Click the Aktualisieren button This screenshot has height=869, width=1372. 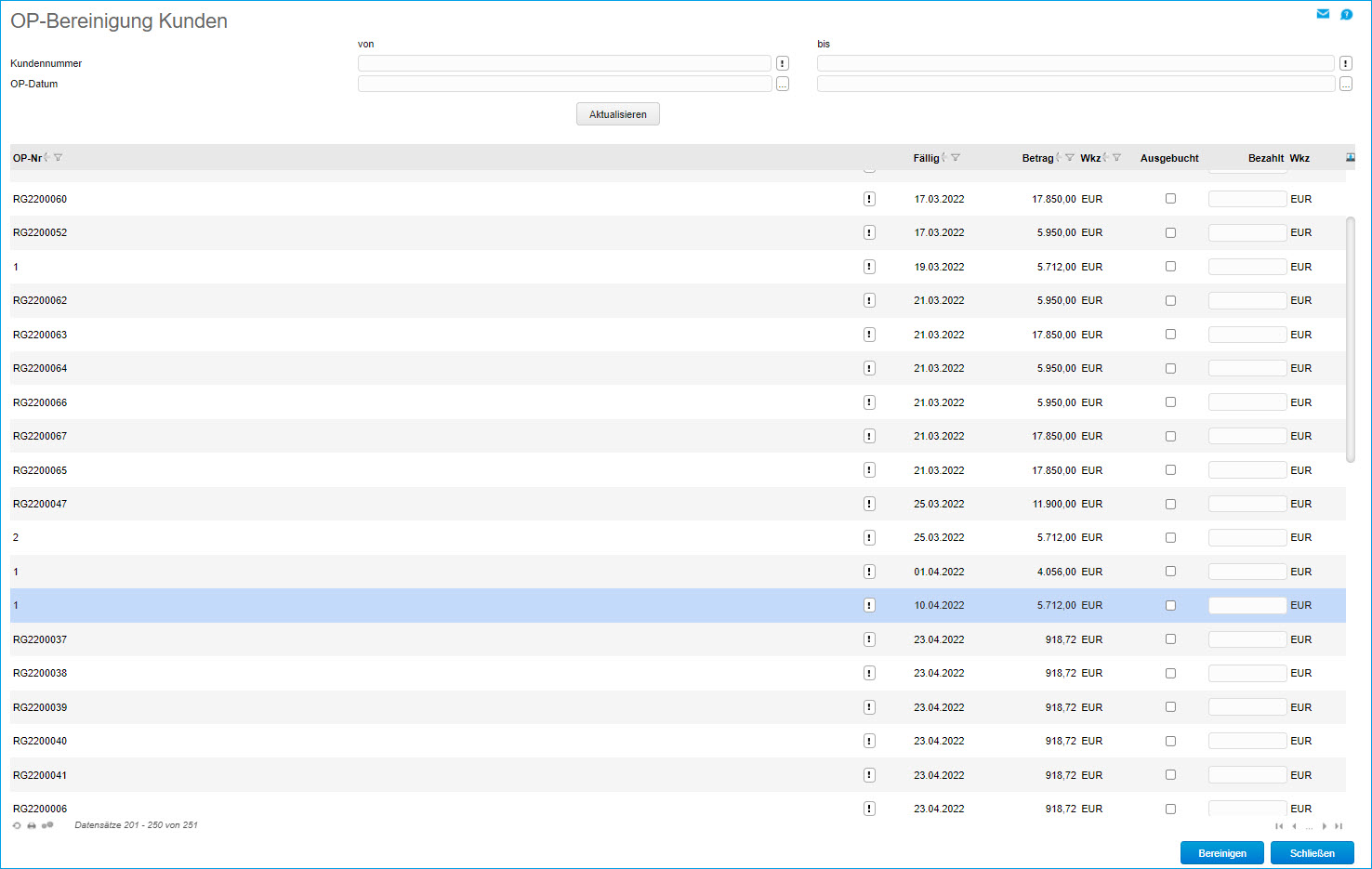617,114
